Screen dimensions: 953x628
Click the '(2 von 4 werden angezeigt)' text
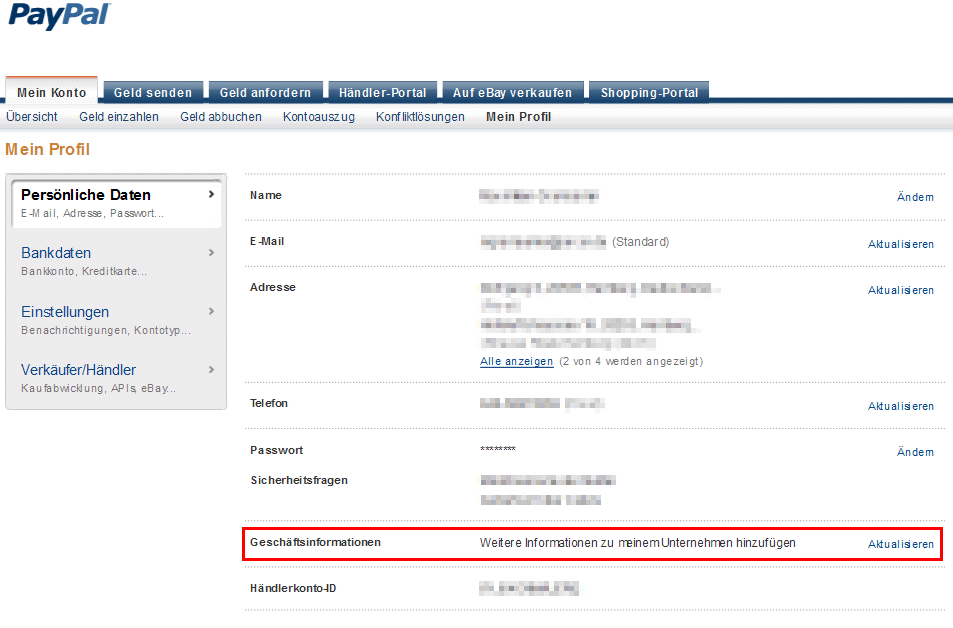point(631,361)
